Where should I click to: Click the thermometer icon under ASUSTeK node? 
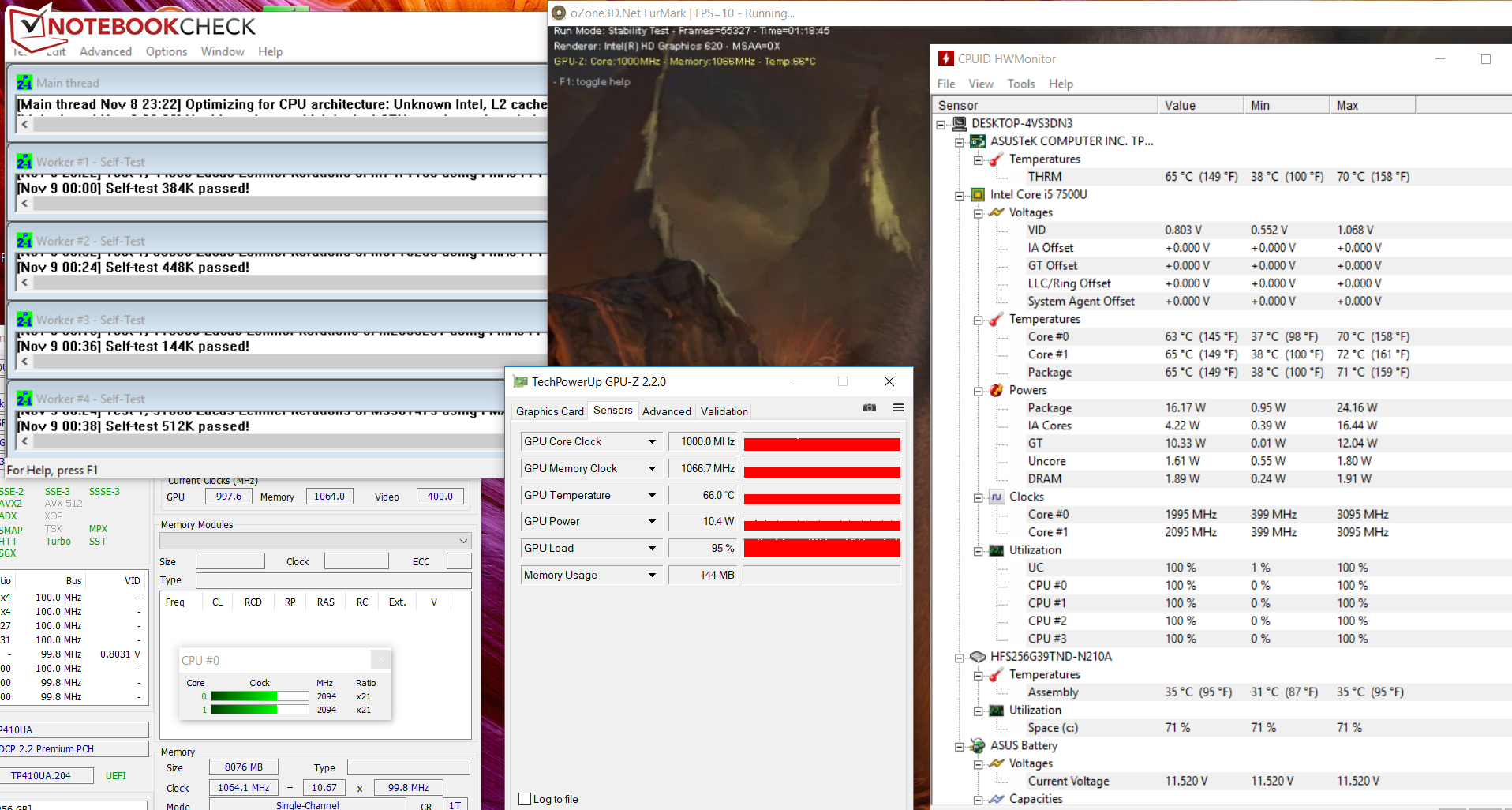(996, 159)
